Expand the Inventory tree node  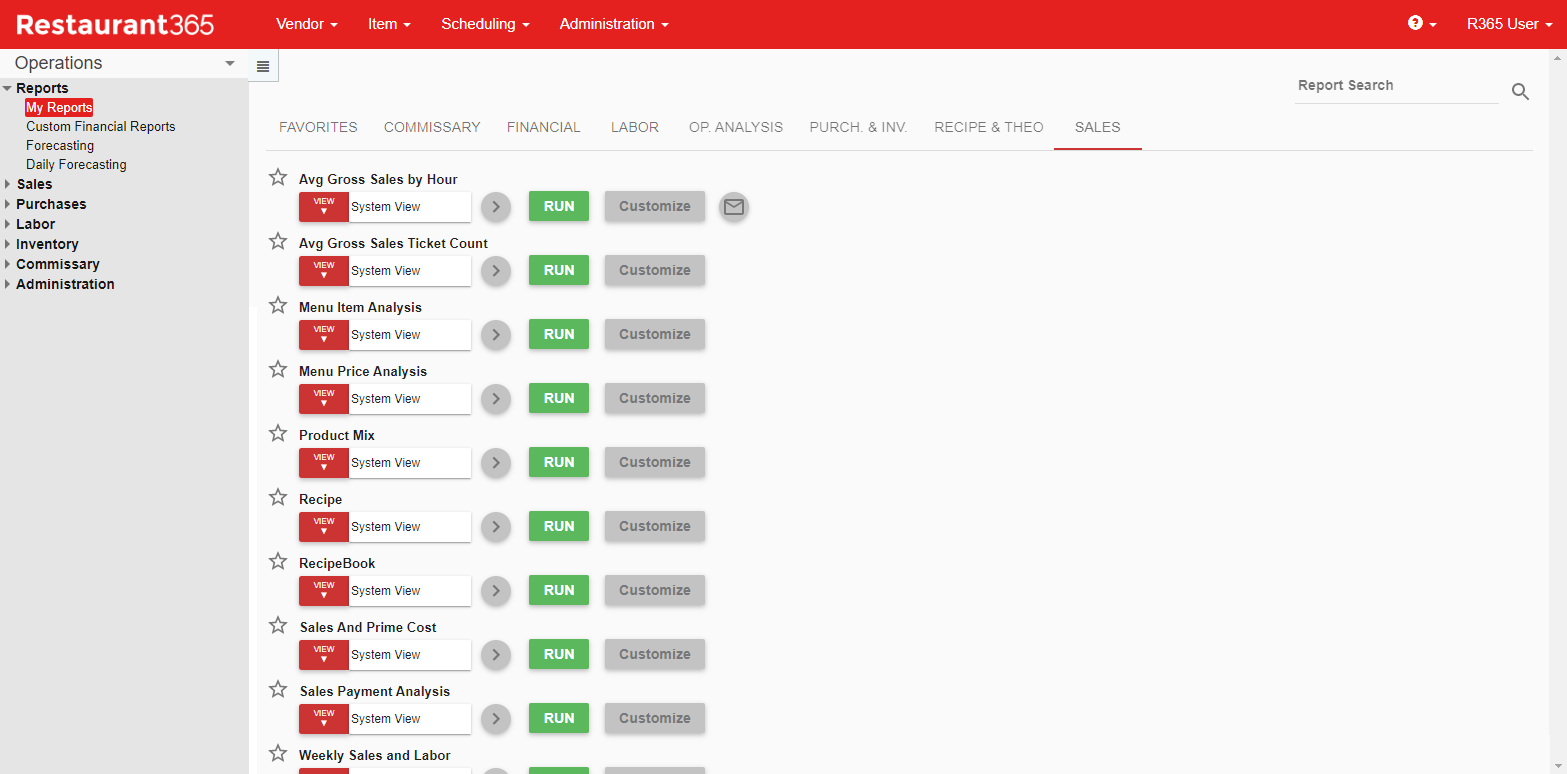tap(8, 244)
